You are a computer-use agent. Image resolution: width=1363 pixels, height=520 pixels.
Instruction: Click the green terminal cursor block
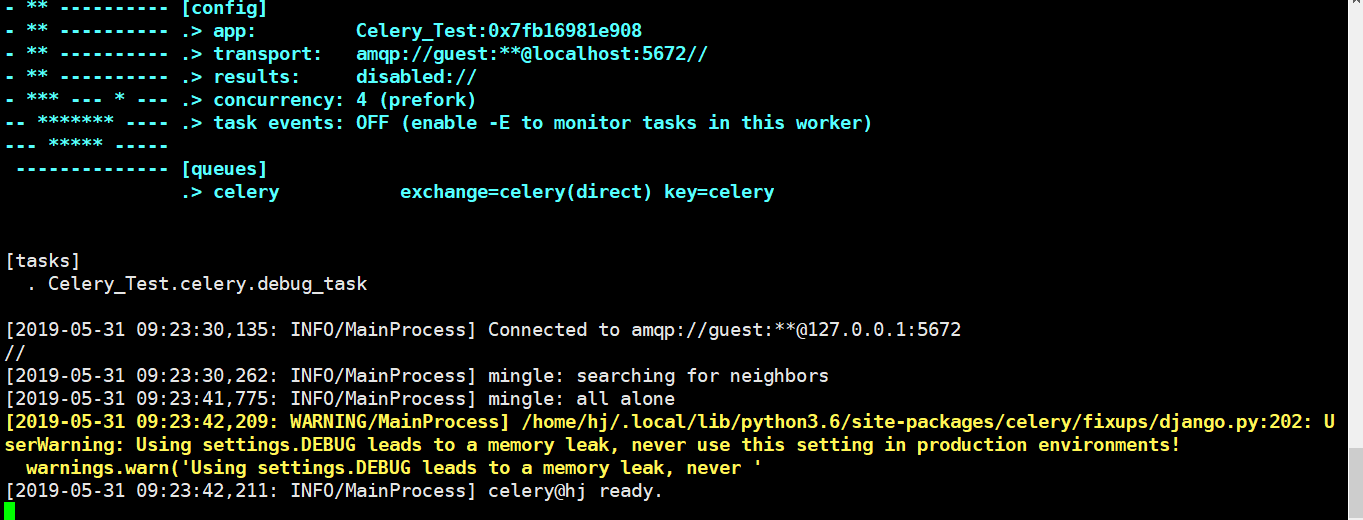point(10,511)
